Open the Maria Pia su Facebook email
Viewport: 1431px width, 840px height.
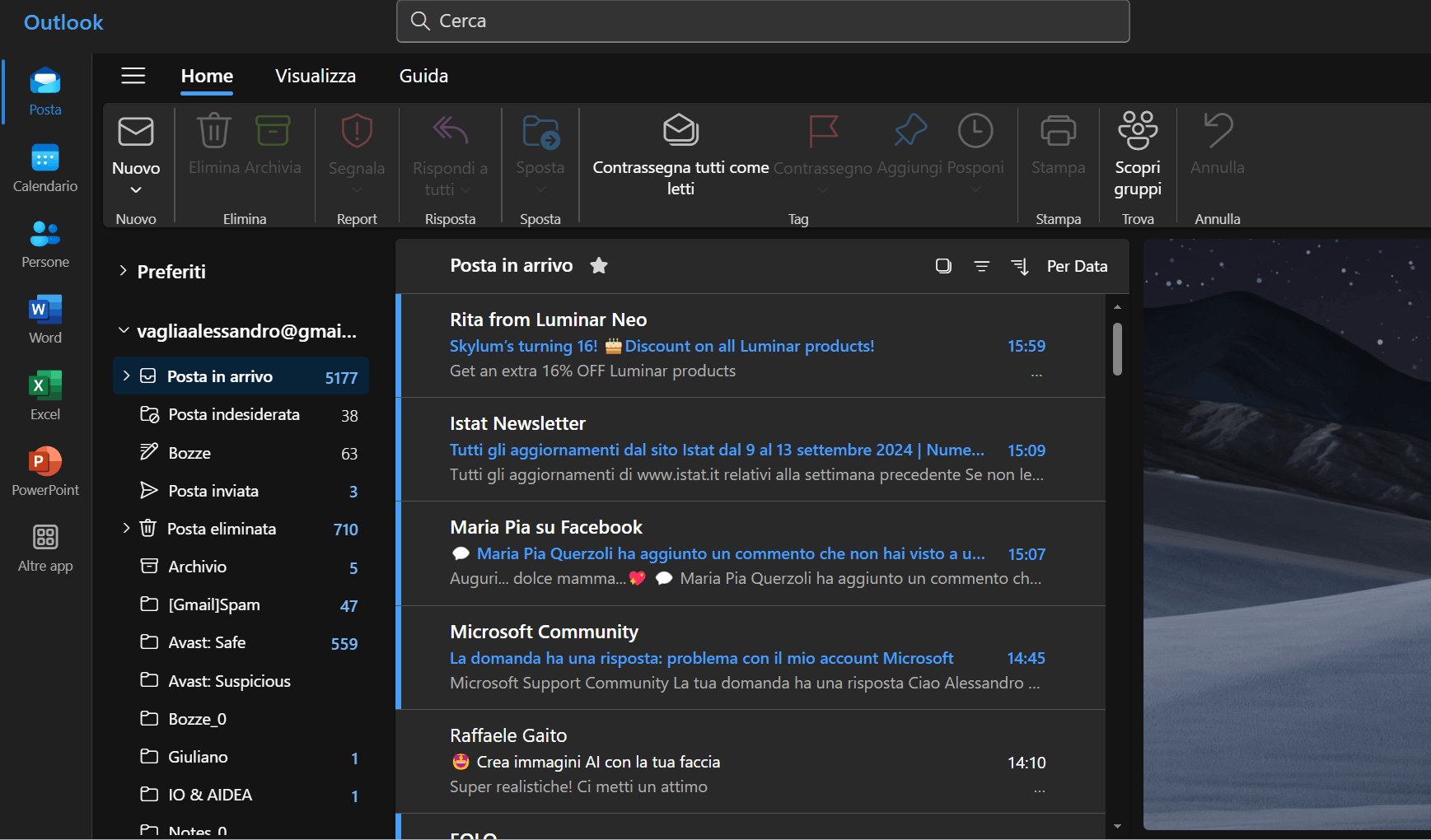(x=751, y=553)
